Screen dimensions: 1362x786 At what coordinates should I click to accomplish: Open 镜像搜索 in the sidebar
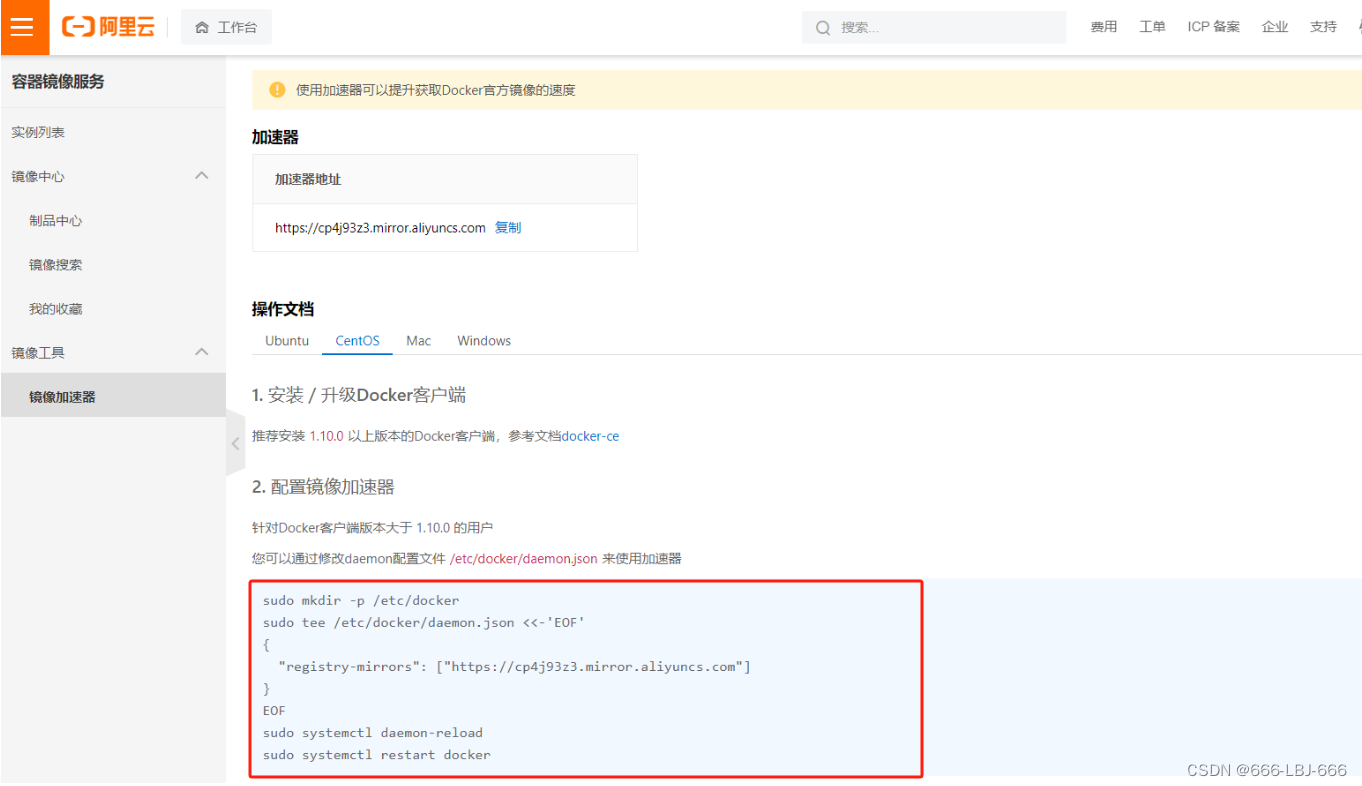(56, 265)
